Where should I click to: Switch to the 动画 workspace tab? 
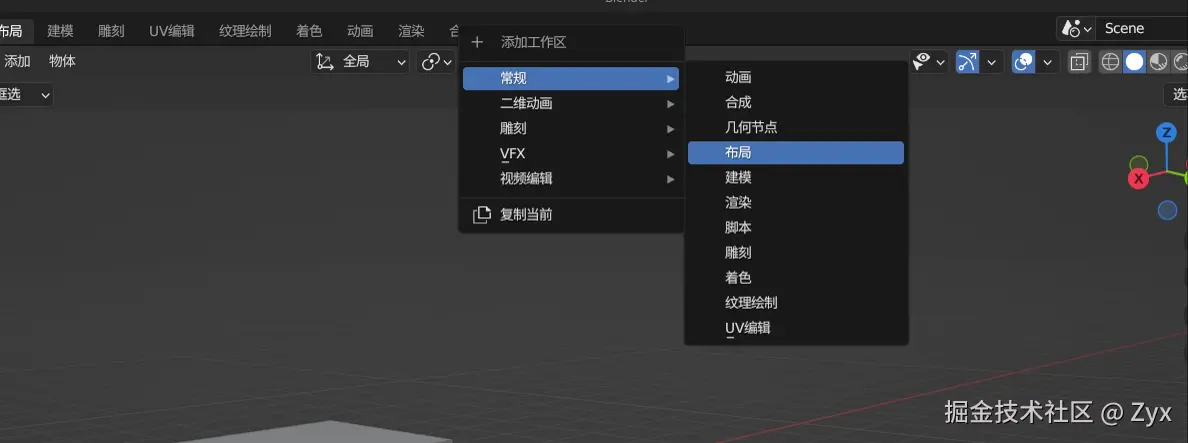tap(360, 31)
